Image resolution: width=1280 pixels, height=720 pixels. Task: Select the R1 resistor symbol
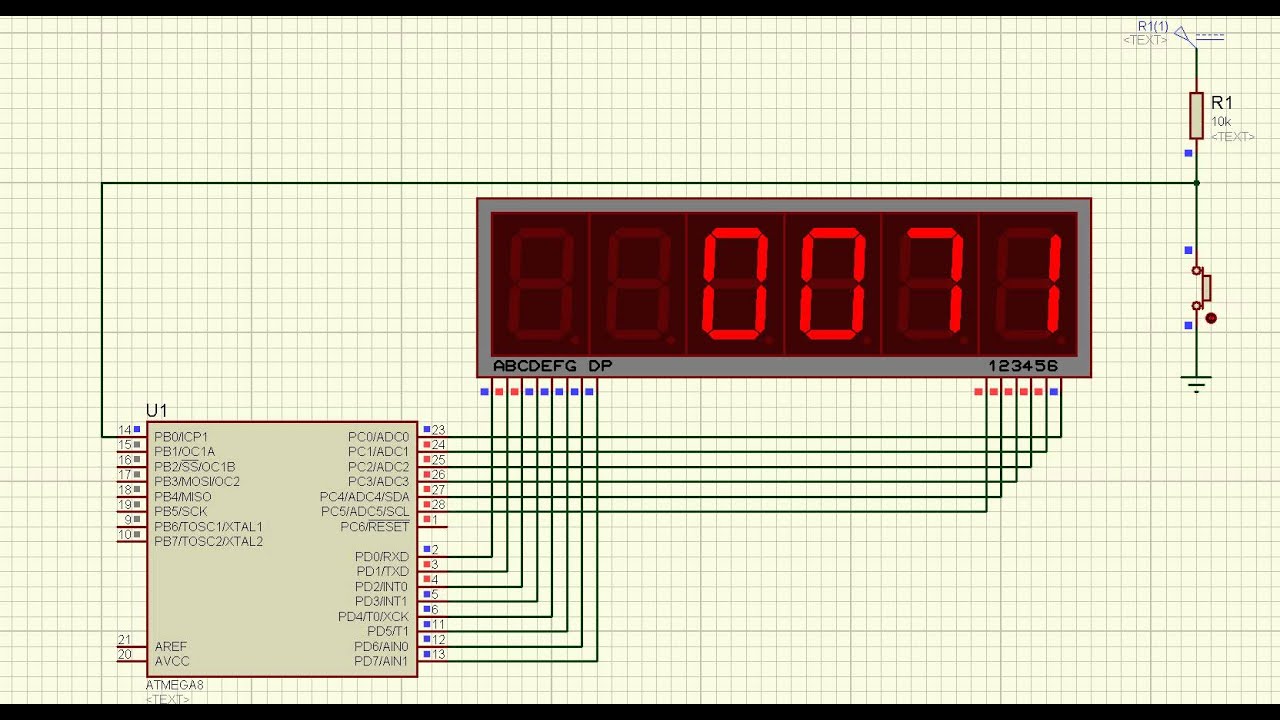coord(1196,115)
